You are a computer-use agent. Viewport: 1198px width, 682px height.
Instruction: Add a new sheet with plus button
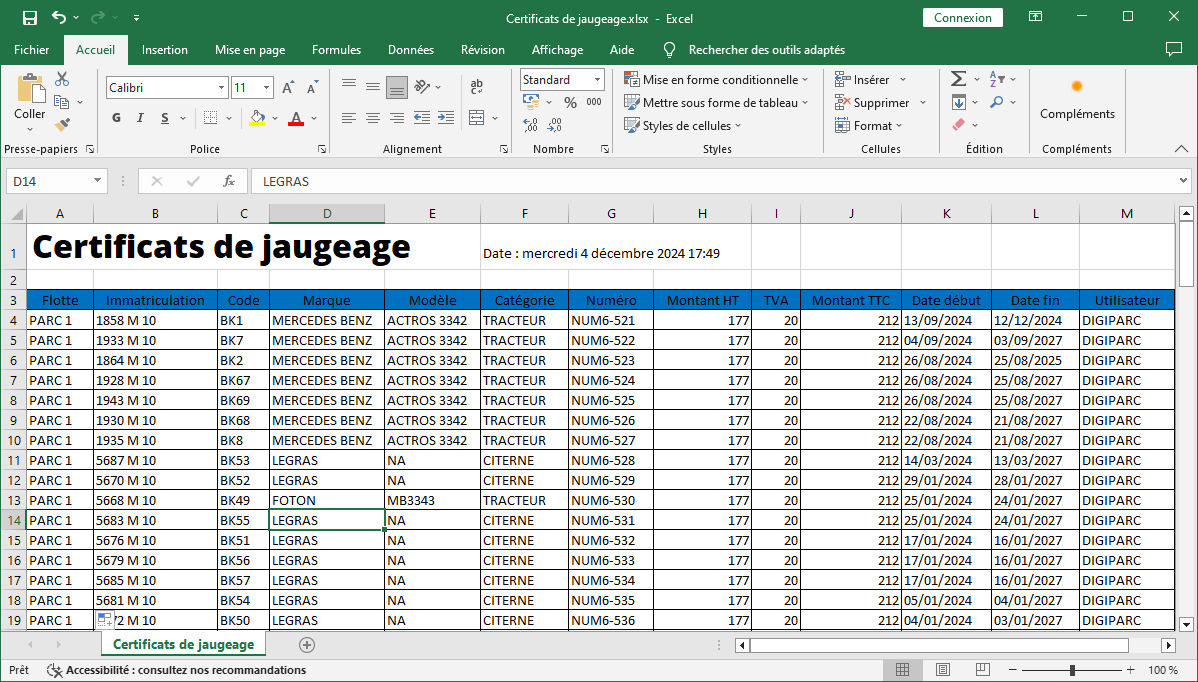[x=306, y=645]
